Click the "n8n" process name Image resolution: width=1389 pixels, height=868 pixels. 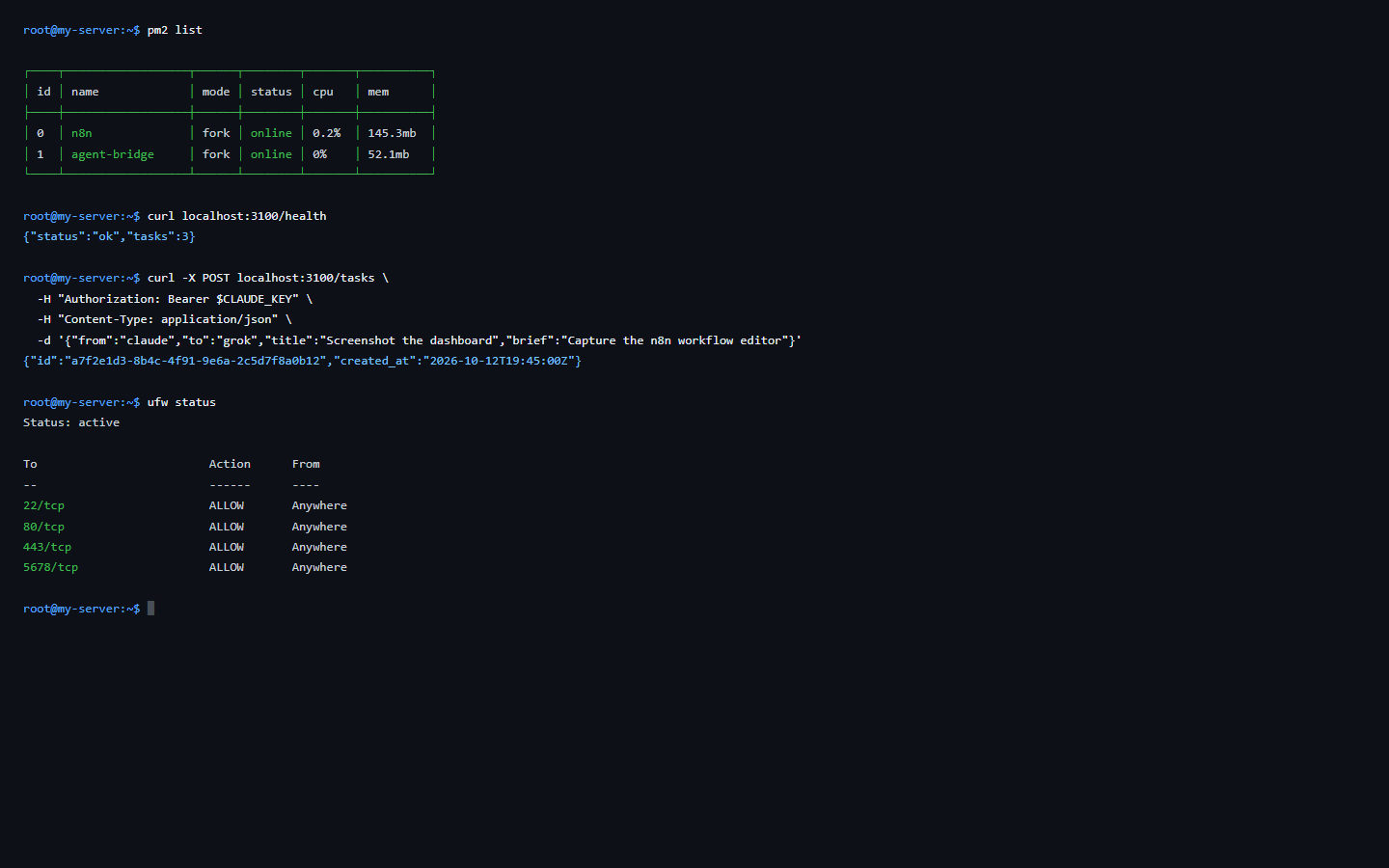tap(82, 133)
